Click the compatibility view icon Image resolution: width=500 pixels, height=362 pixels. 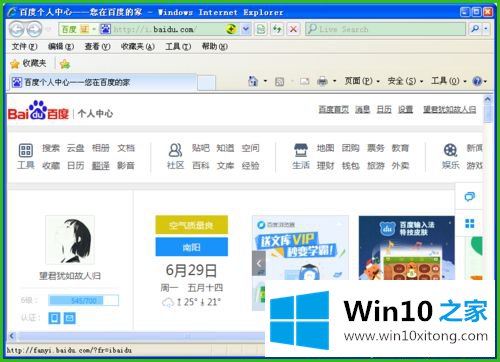click(261, 29)
